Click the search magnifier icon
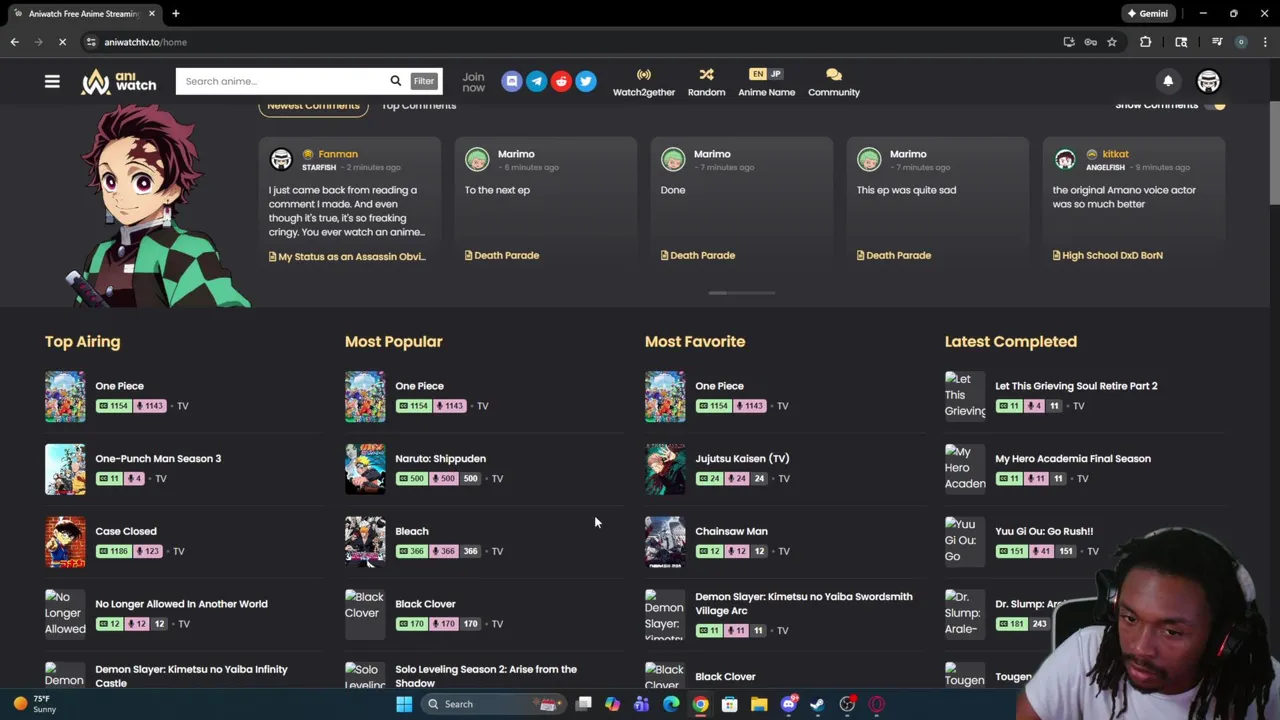Image resolution: width=1280 pixels, height=720 pixels. point(396,81)
